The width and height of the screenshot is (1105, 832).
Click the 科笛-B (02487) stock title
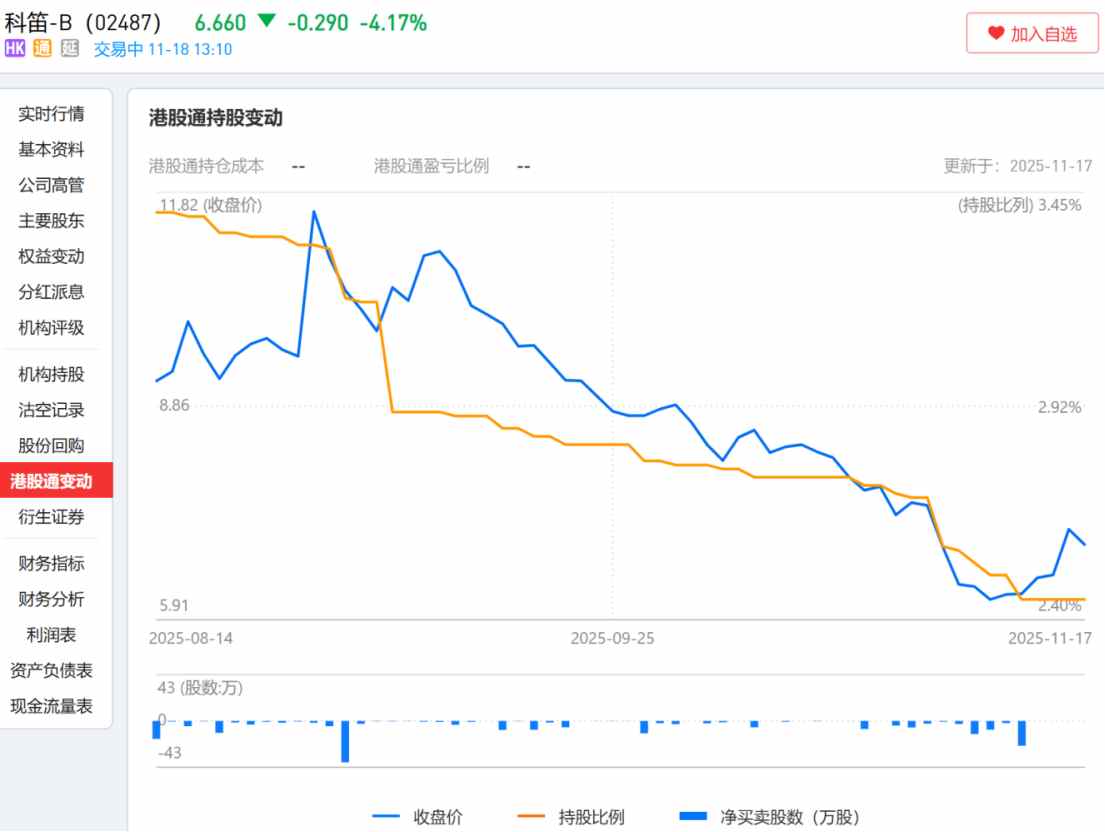83,22
